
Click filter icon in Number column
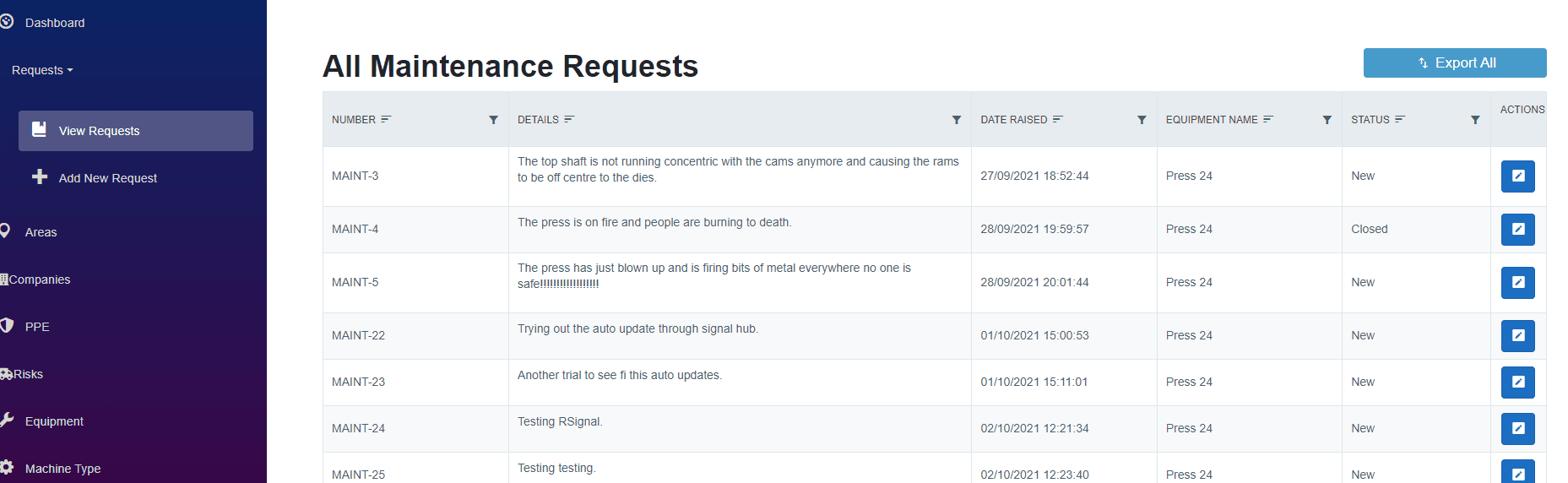(x=493, y=120)
